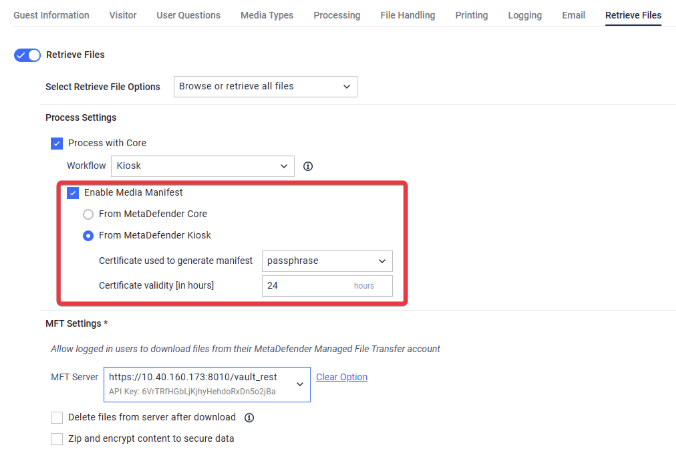Uncheck Process with Core checkbox

[57, 143]
